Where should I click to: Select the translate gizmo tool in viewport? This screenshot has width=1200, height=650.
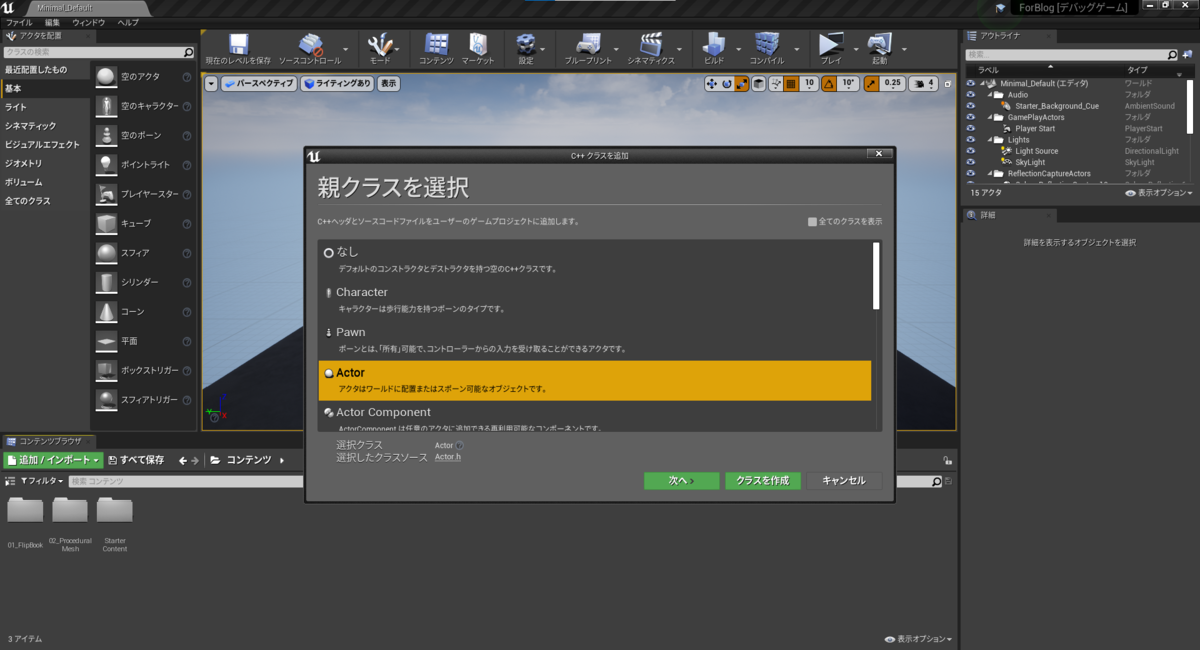click(x=712, y=84)
